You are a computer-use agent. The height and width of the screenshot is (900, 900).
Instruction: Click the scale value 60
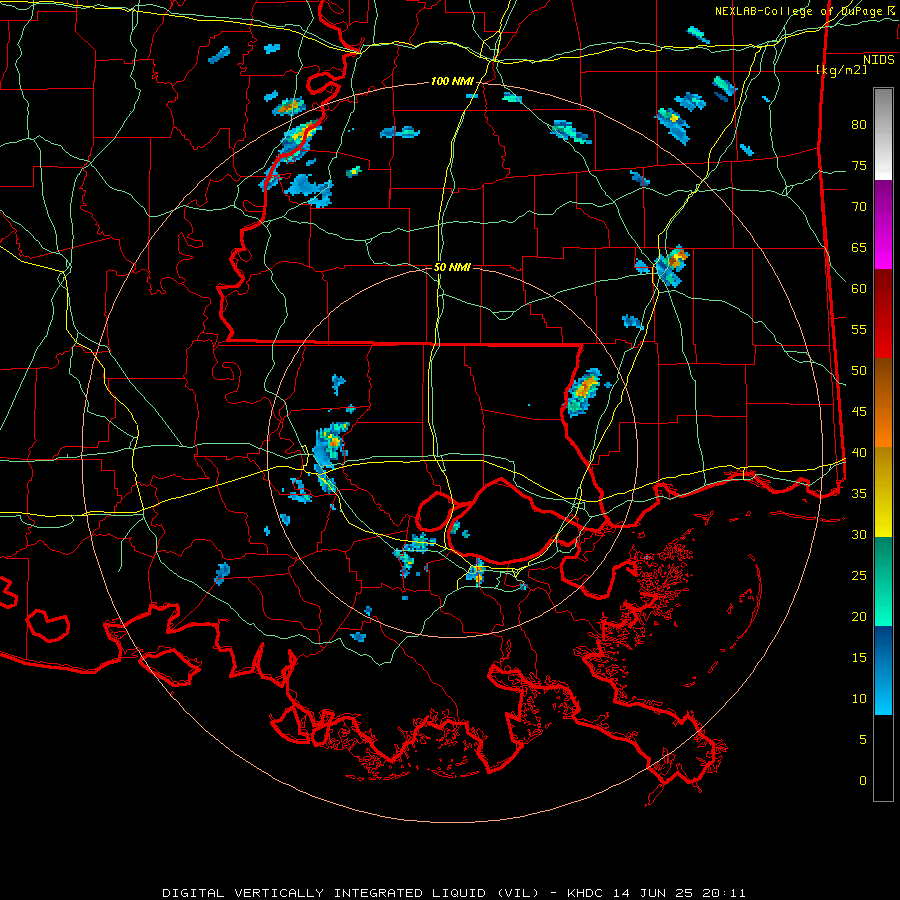[859, 289]
